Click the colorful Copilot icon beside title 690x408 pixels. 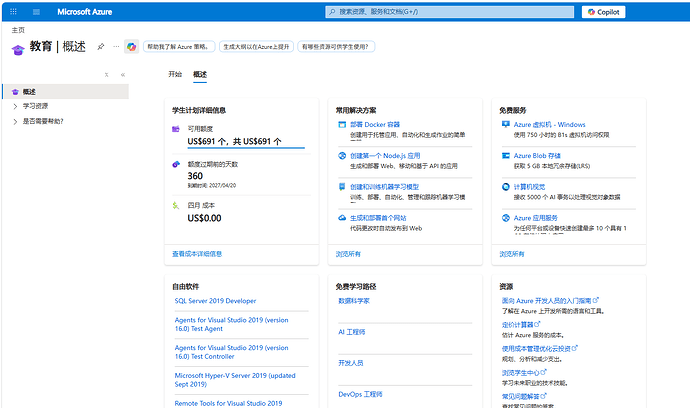click(x=131, y=46)
